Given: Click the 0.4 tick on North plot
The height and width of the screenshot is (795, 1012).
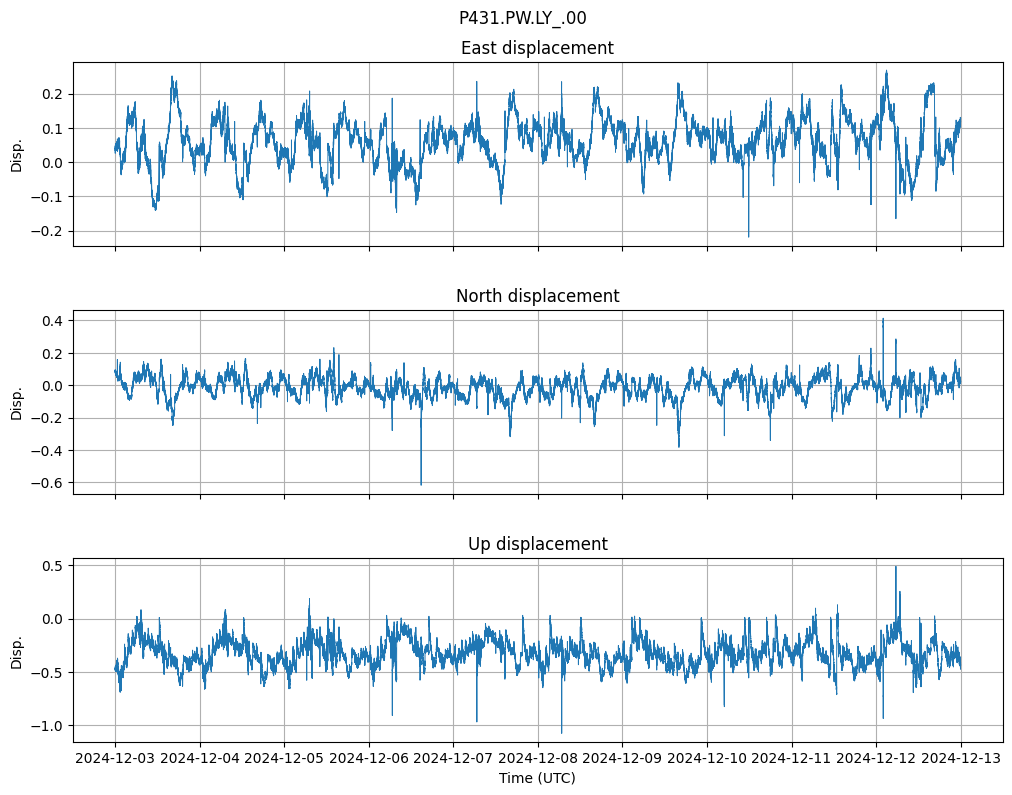Looking at the screenshot, I should pyautogui.click(x=52, y=321).
